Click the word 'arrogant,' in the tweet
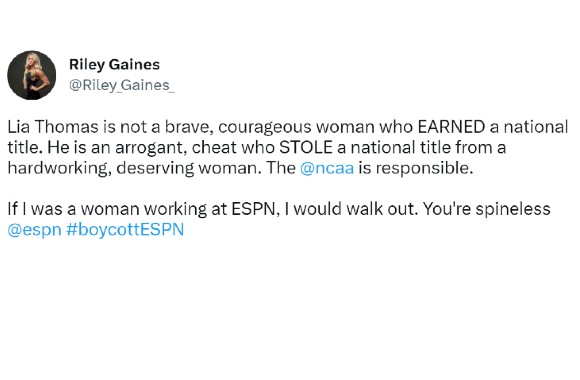The width and height of the screenshot is (580, 380). [x=151, y=148]
